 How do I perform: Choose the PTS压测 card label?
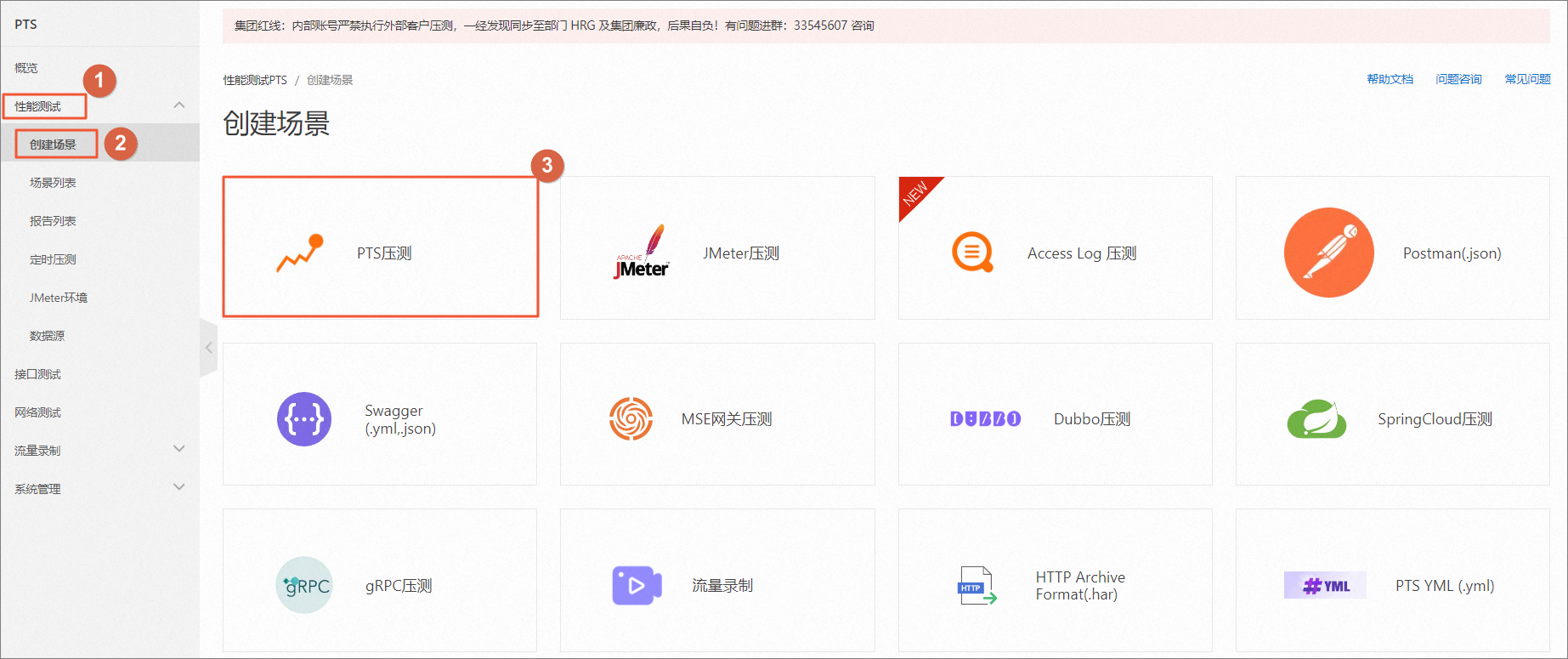[x=384, y=253]
